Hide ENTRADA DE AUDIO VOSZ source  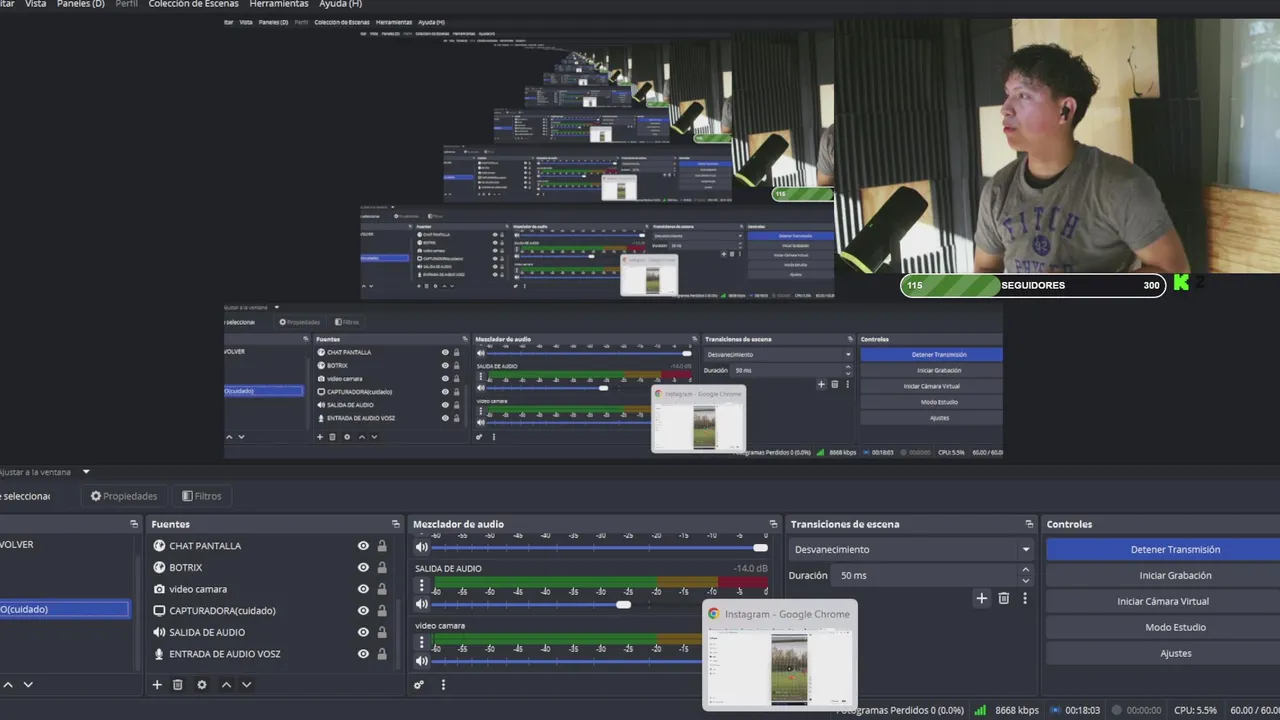click(x=363, y=654)
